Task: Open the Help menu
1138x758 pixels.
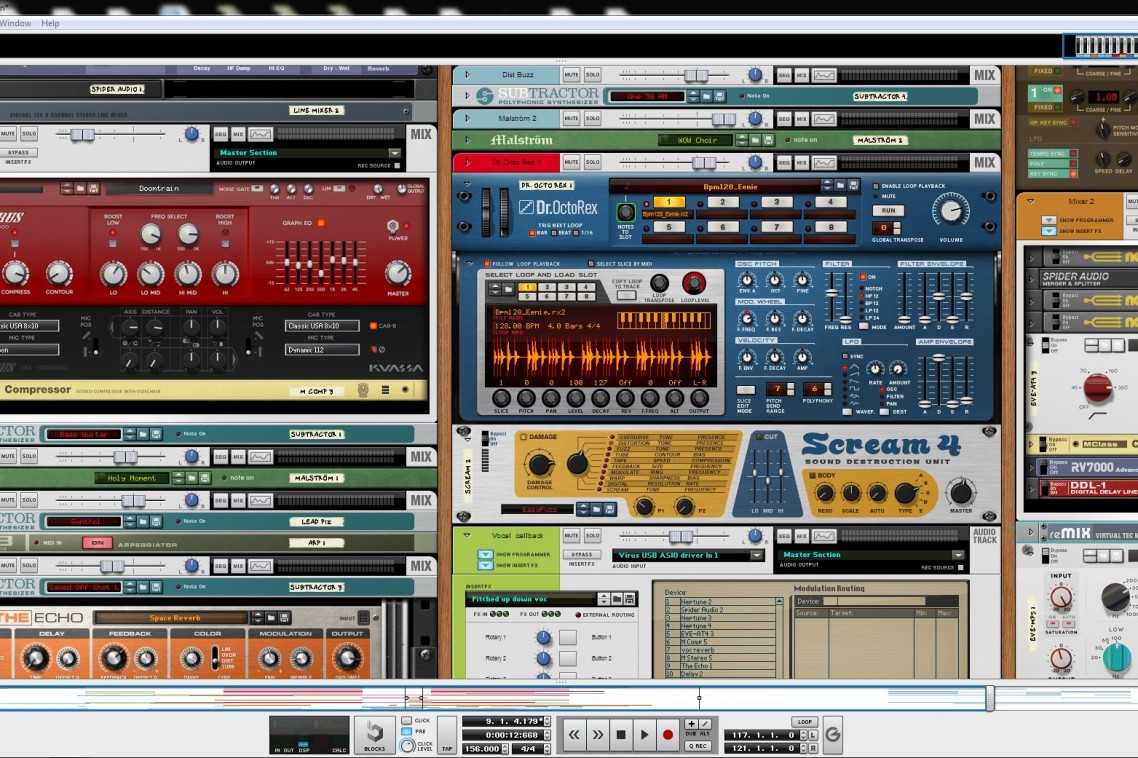Action: [x=50, y=23]
